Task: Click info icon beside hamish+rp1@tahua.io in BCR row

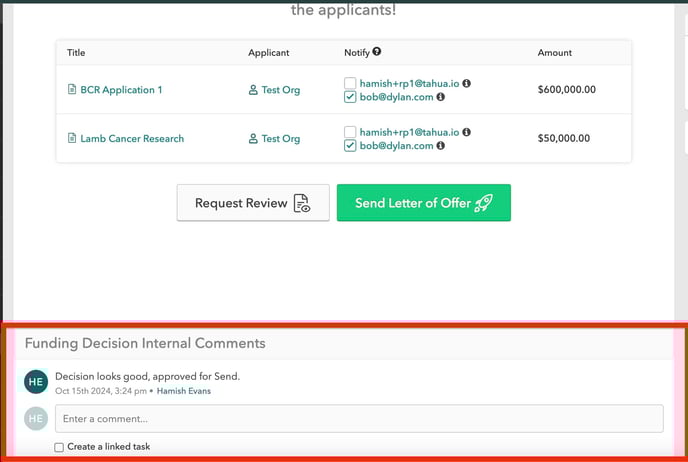Action: (x=466, y=83)
